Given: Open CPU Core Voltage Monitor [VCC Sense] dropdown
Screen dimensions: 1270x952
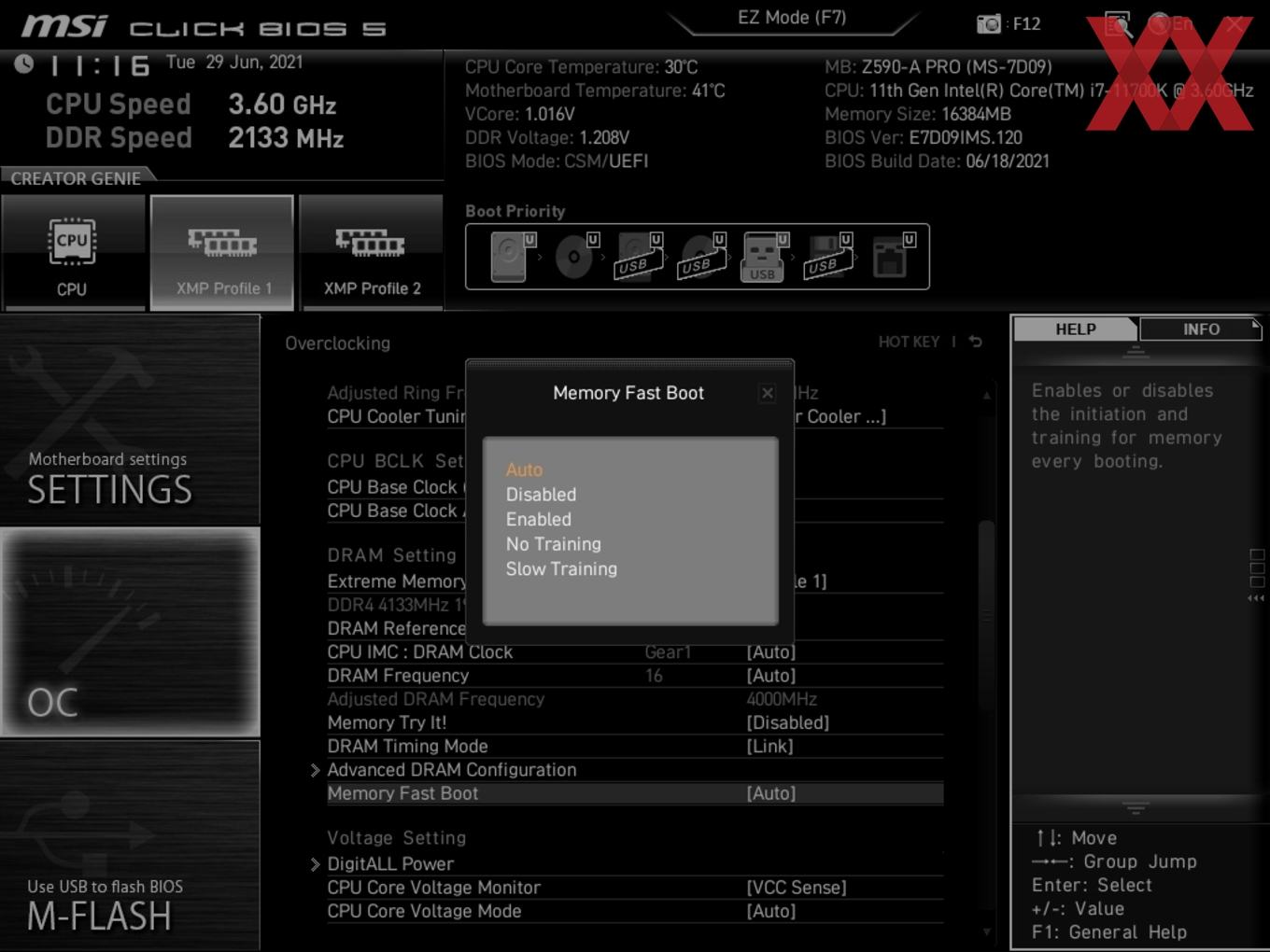Looking at the screenshot, I should click(x=796, y=888).
